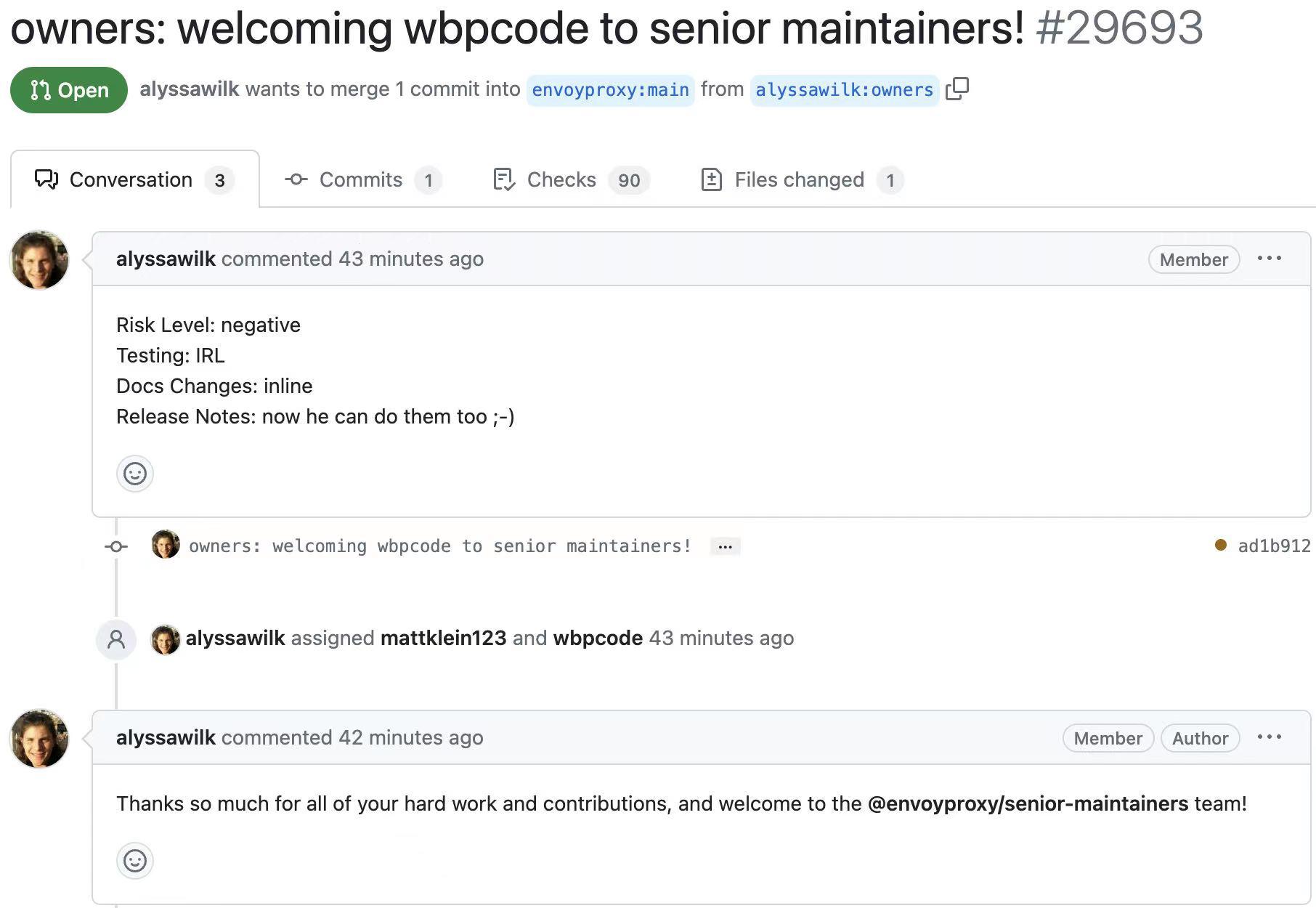The width and height of the screenshot is (1316, 908).
Task: Open options menu on second comment
Action: (1269, 737)
